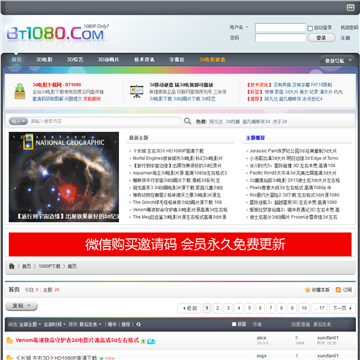Open Pixels thread in recommended list

(290, 187)
